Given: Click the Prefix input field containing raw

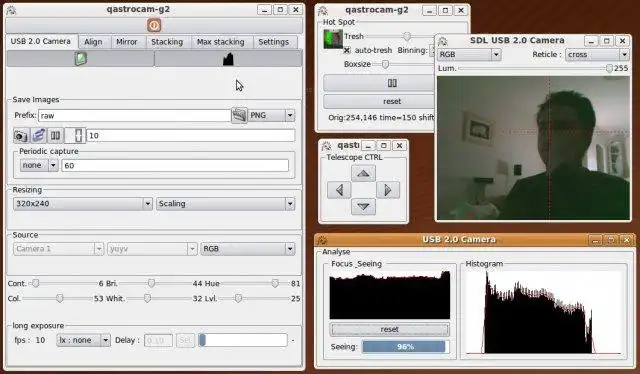Looking at the screenshot, I should (134, 116).
